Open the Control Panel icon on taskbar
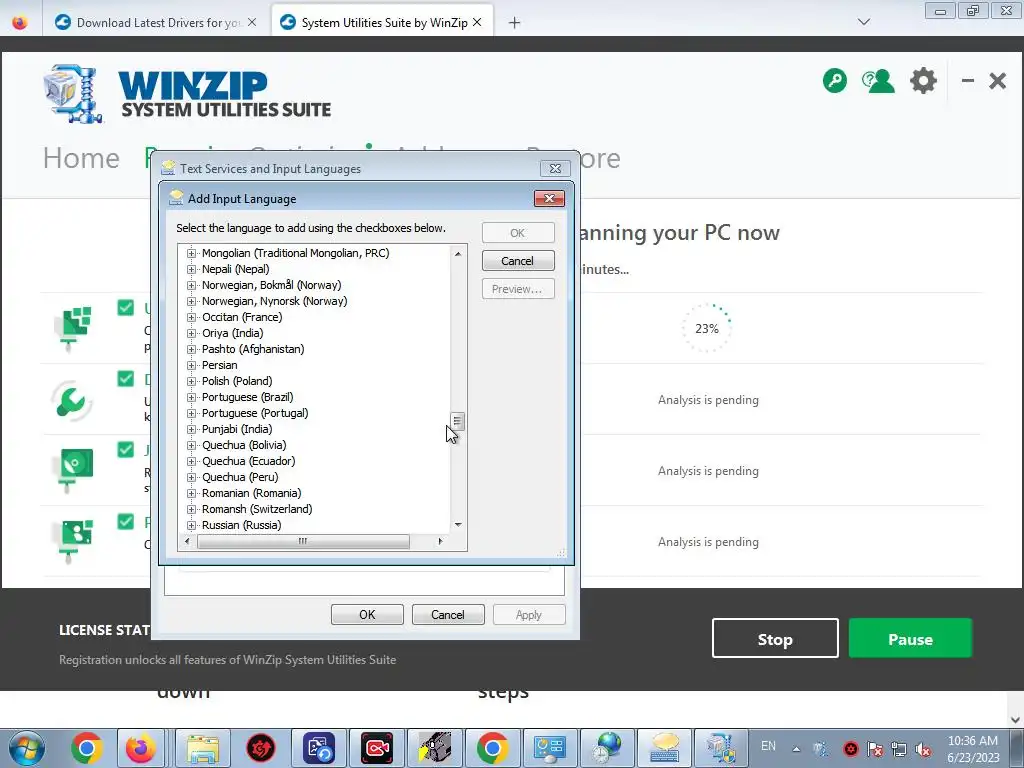1024x768 pixels. pos(549,748)
